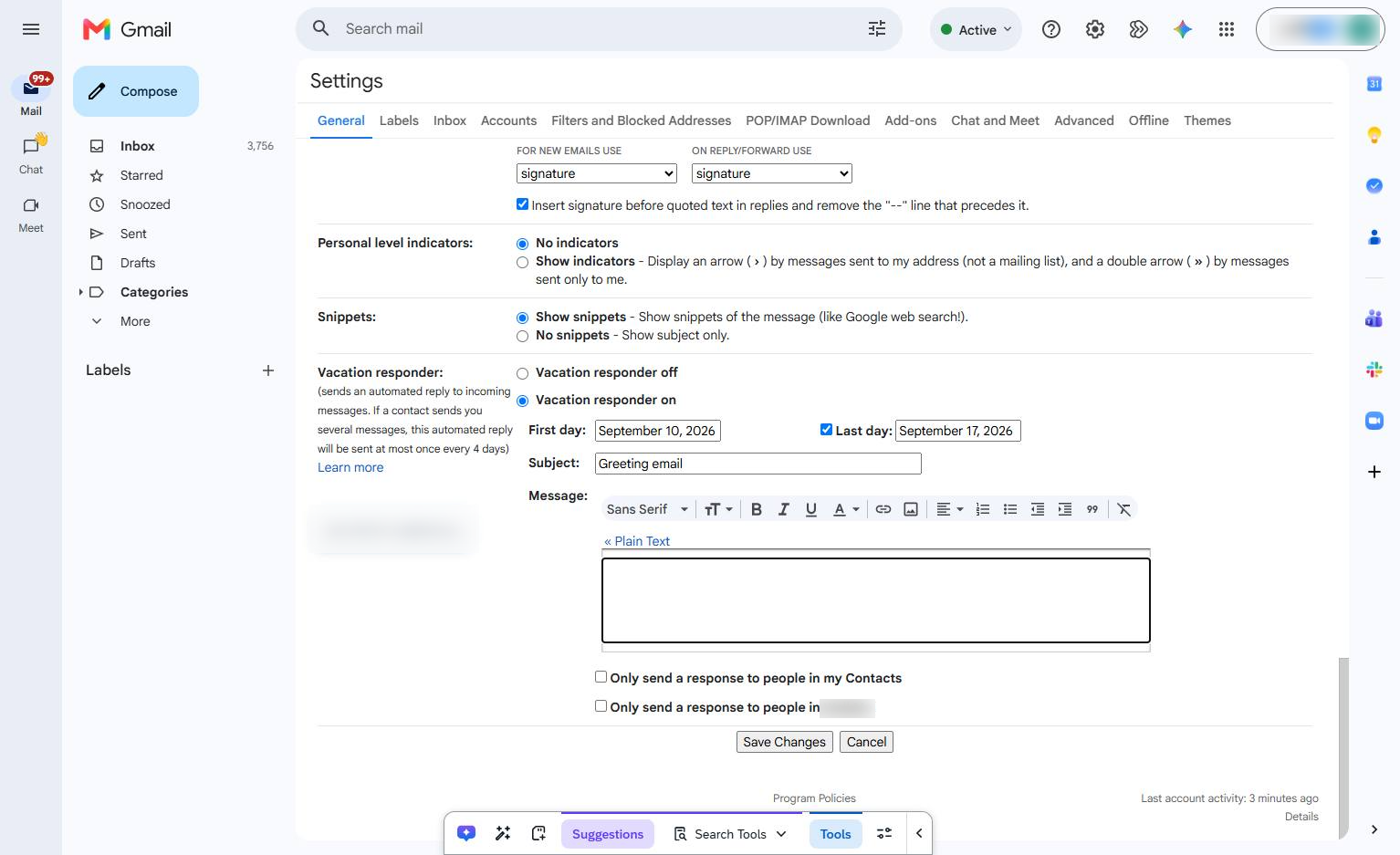Apply italic formatting in message toolbar
This screenshot has height=855, width=1400.
coord(783,509)
